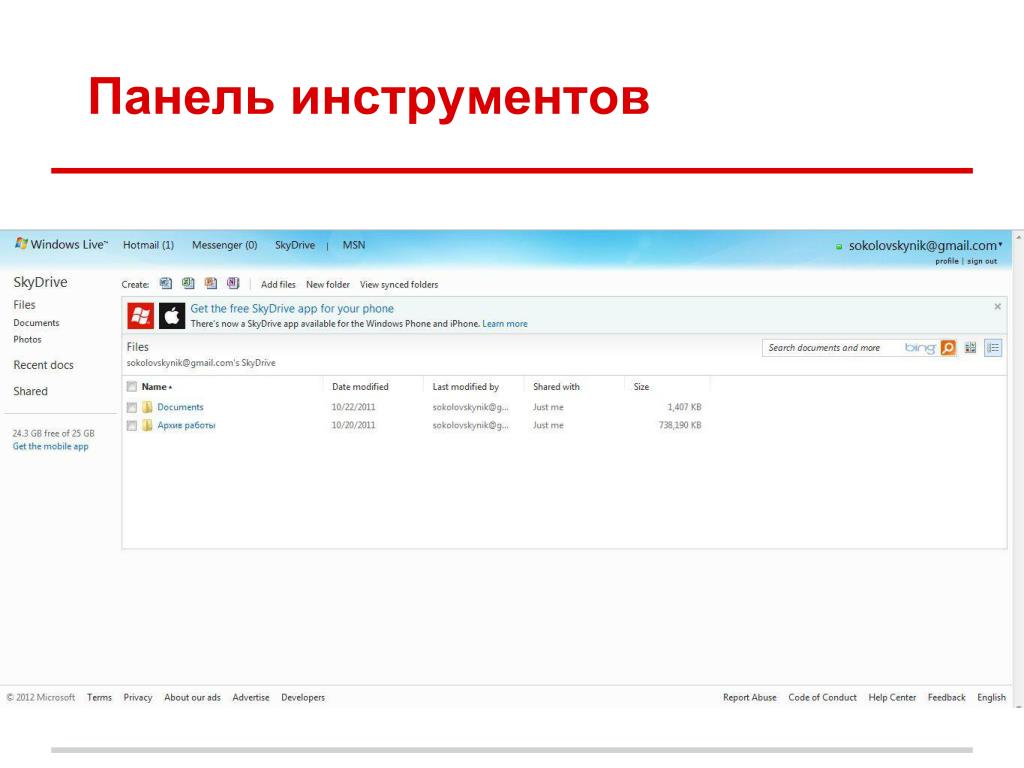Click the profile link
1024x768 pixels.
pos(946,261)
